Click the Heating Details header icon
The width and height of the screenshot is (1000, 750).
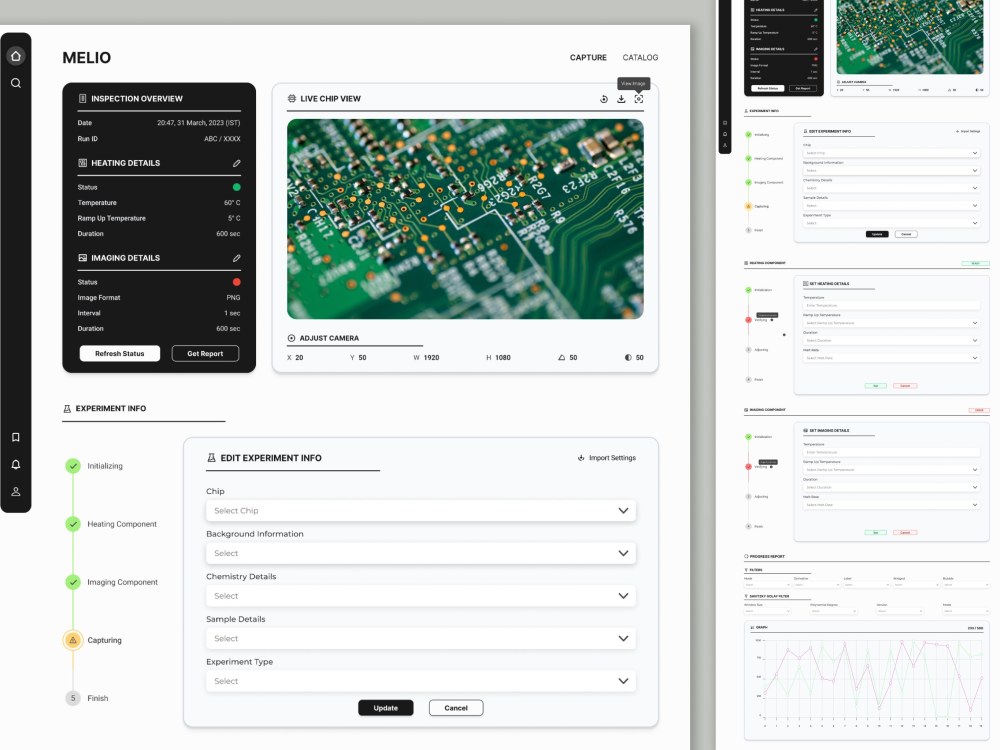tap(82, 163)
